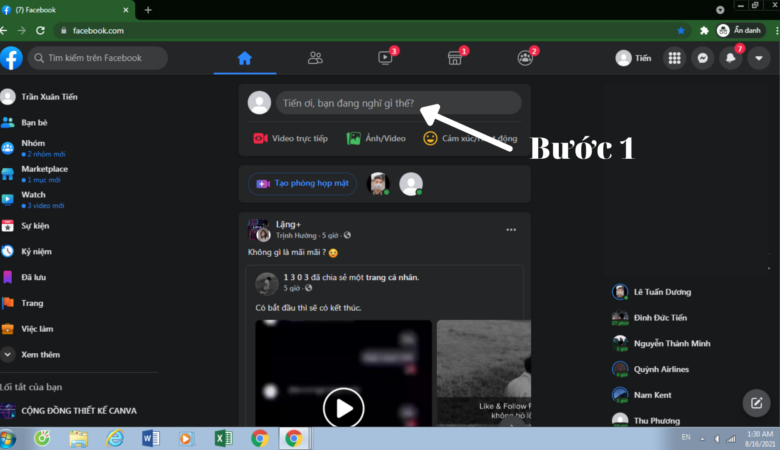This screenshot has width=780, height=450.
Task: Open a new browser tab
Action: (x=148, y=10)
